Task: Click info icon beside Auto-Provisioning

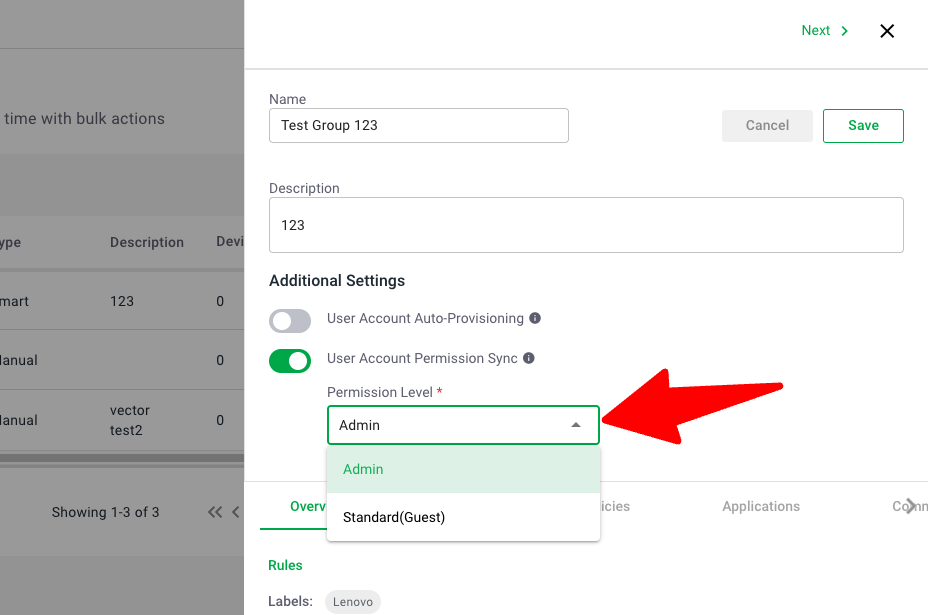Action: 535,318
